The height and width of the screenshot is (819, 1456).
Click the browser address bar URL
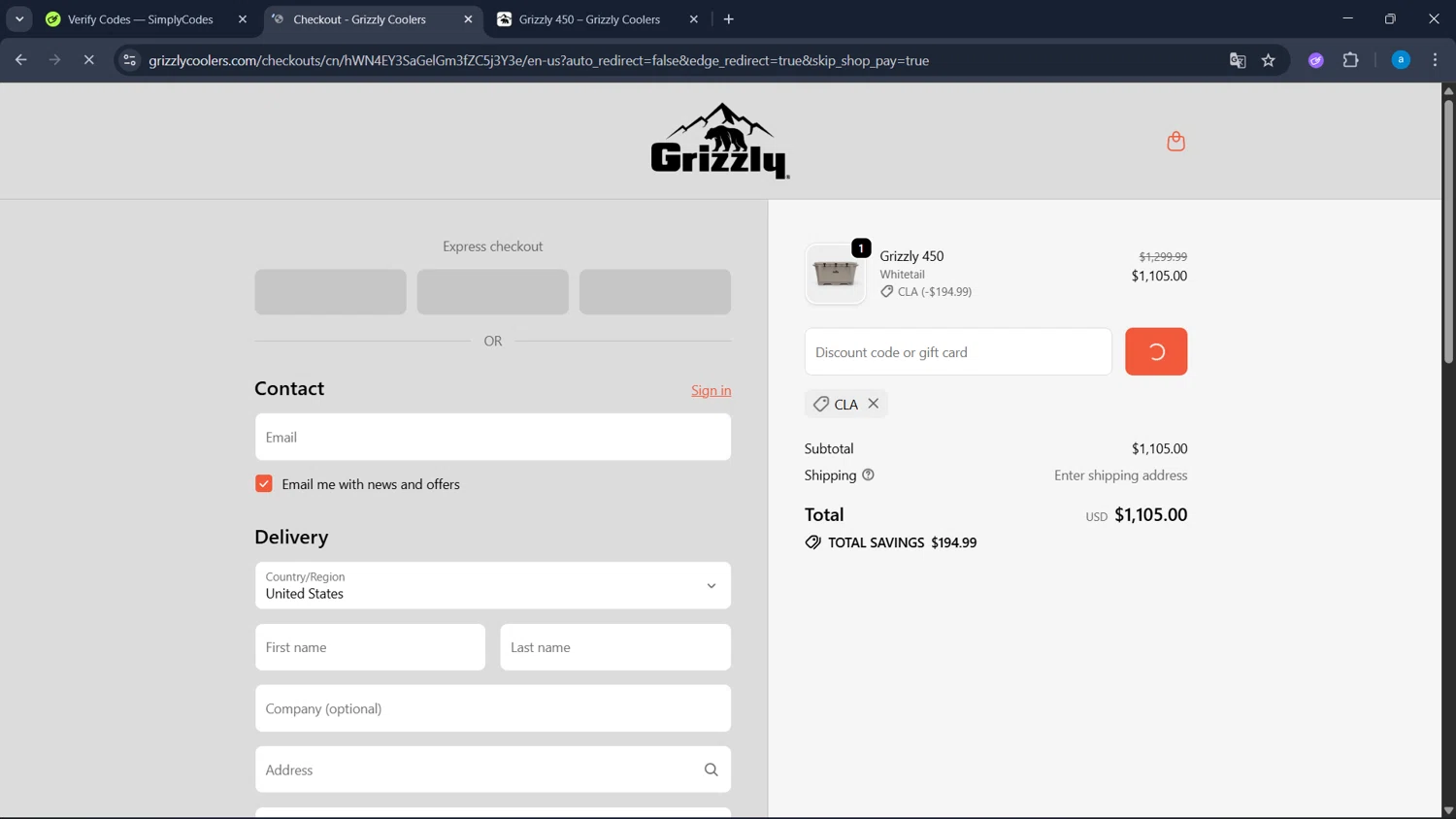coord(539,60)
